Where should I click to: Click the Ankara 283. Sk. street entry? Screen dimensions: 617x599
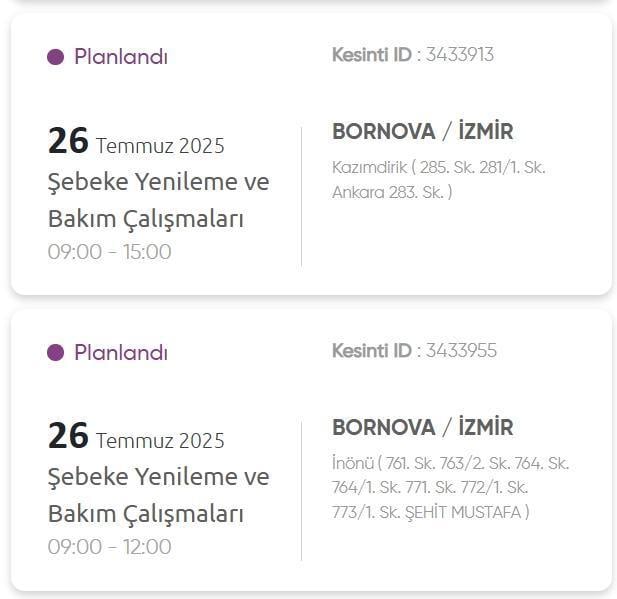coord(388,192)
